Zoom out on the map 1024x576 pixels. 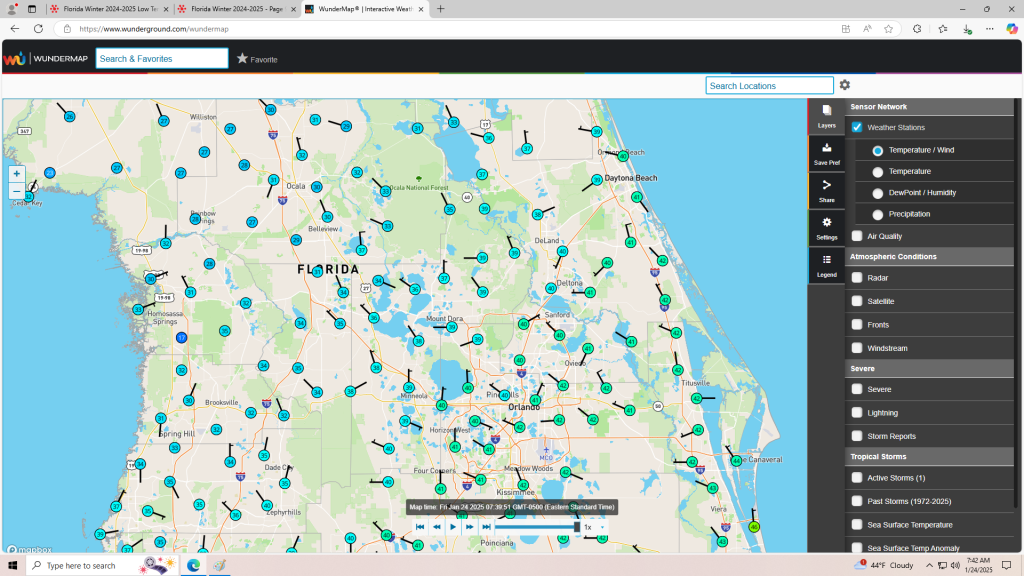[17, 190]
